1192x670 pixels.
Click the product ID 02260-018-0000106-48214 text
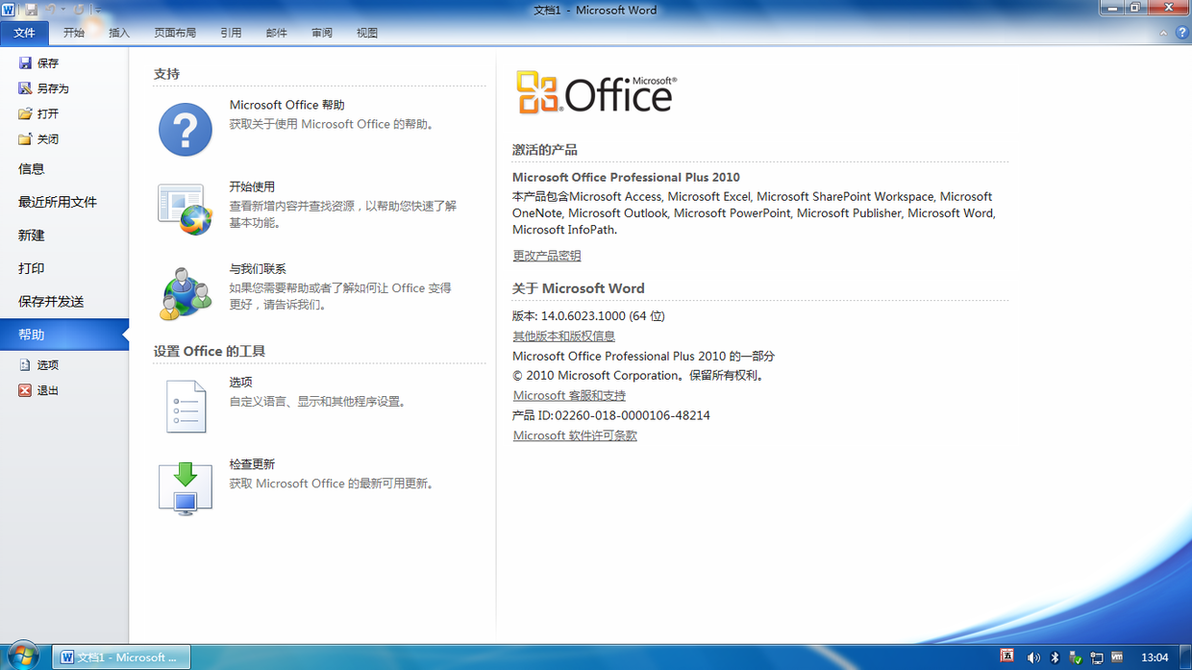click(x=632, y=416)
